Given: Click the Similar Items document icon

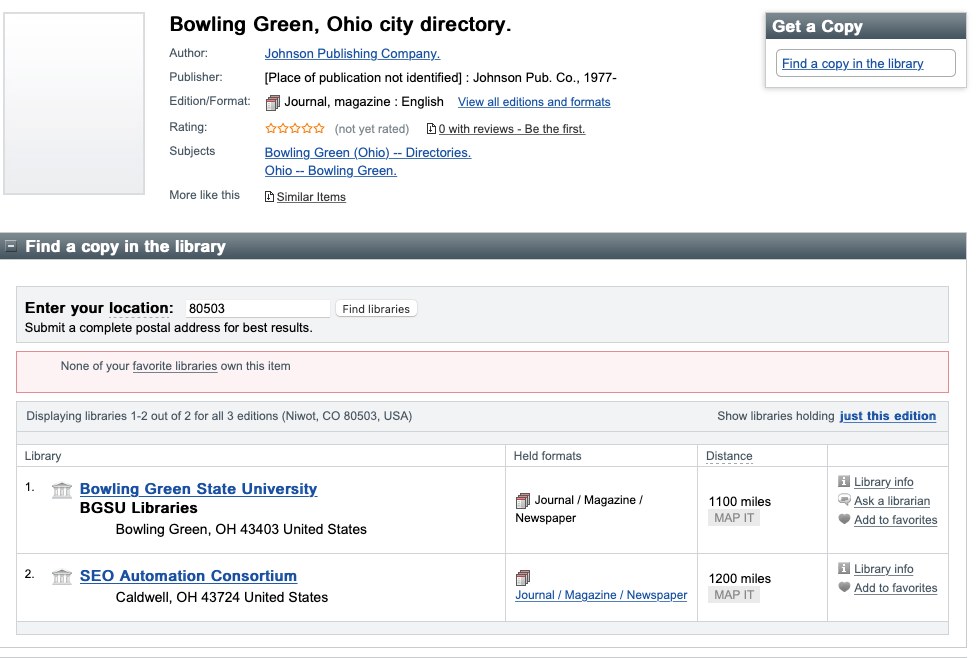Looking at the screenshot, I should click(269, 197).
